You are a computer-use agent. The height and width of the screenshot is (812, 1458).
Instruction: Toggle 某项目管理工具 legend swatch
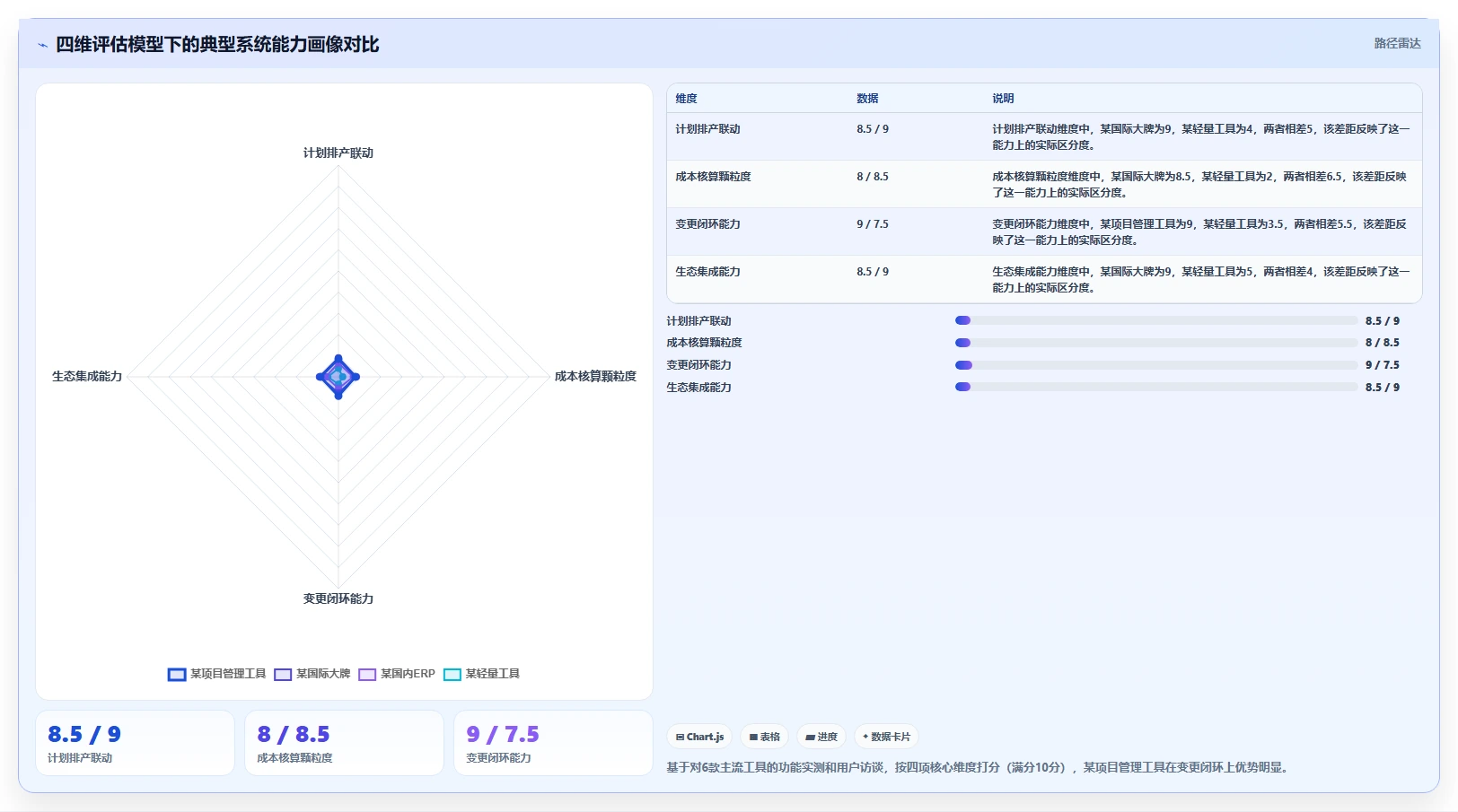point(177,674)
